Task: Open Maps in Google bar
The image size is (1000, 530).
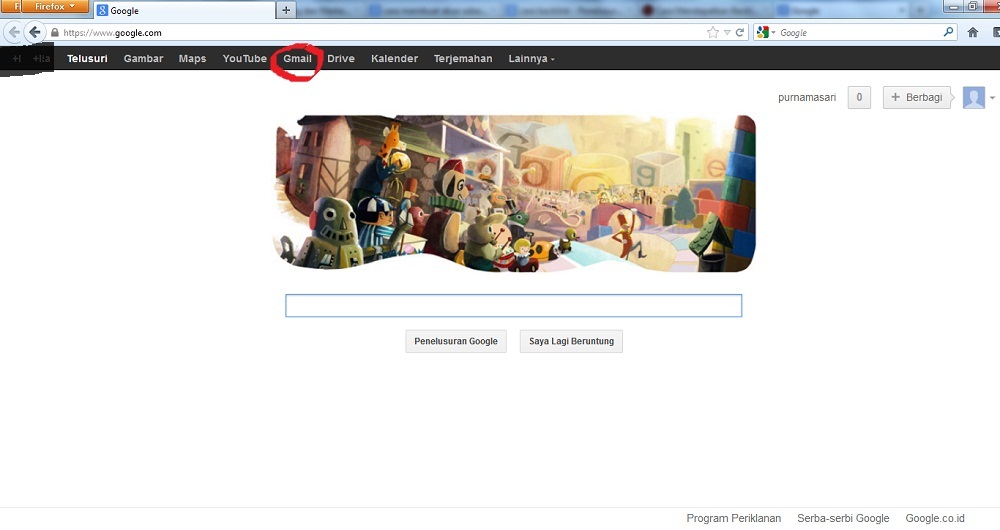Action: [193, 59]
